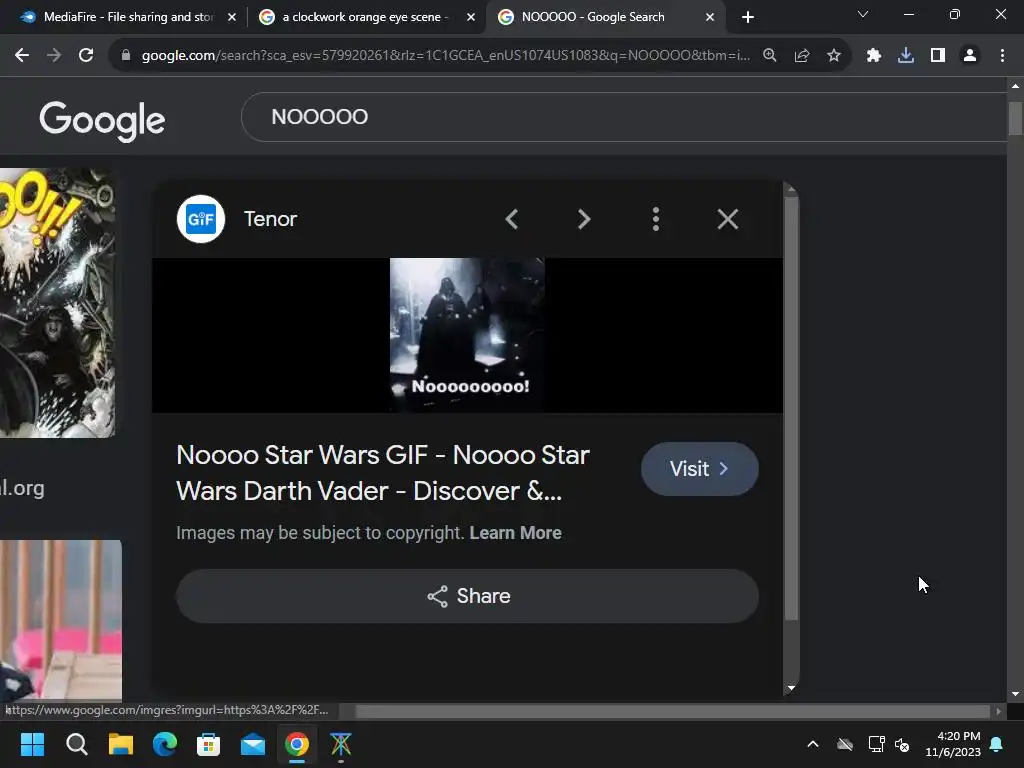
Task: Open a new browser tab
Action: [x=748, y=18]
